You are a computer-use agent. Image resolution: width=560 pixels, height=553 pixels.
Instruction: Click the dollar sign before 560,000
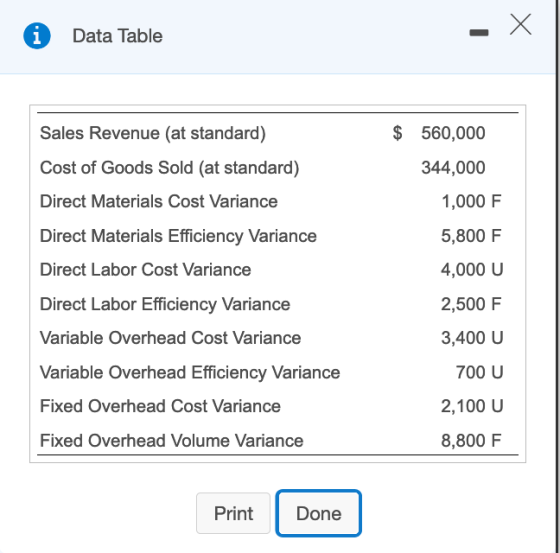398,133
